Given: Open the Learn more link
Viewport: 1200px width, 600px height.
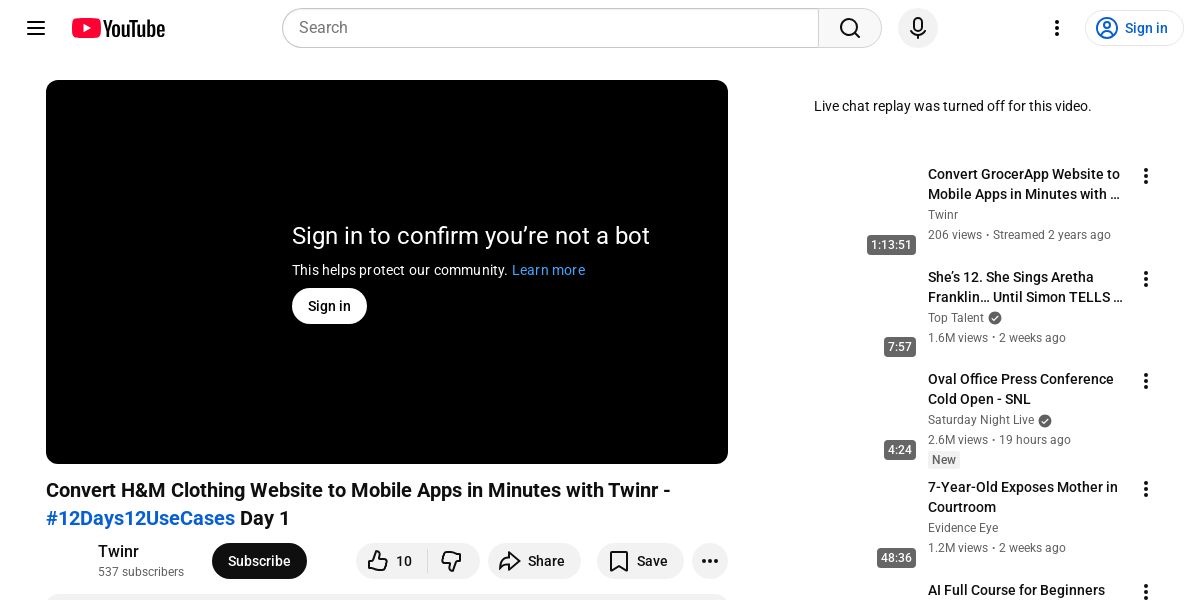Looking at the screenshot, I should pyautogui.click(x=548, y=270).
